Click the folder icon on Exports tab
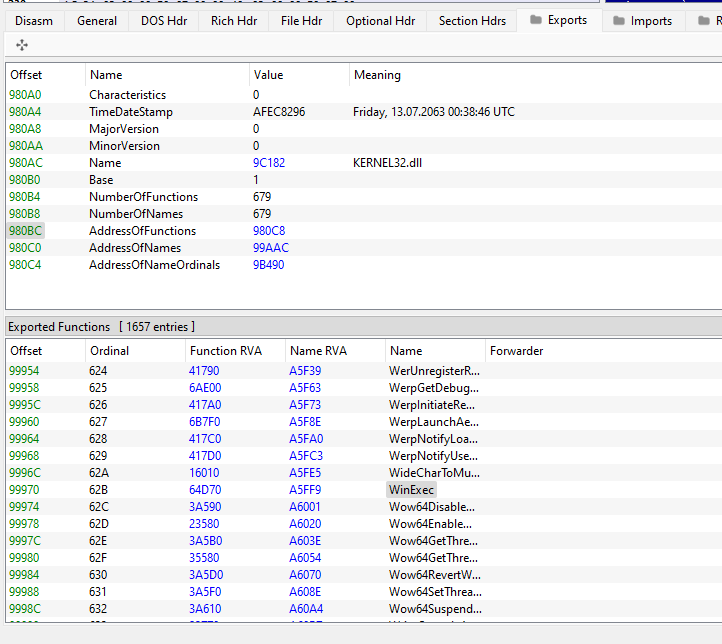The height and width of the screenshot is (644, 722). click(x=536, y=20)
